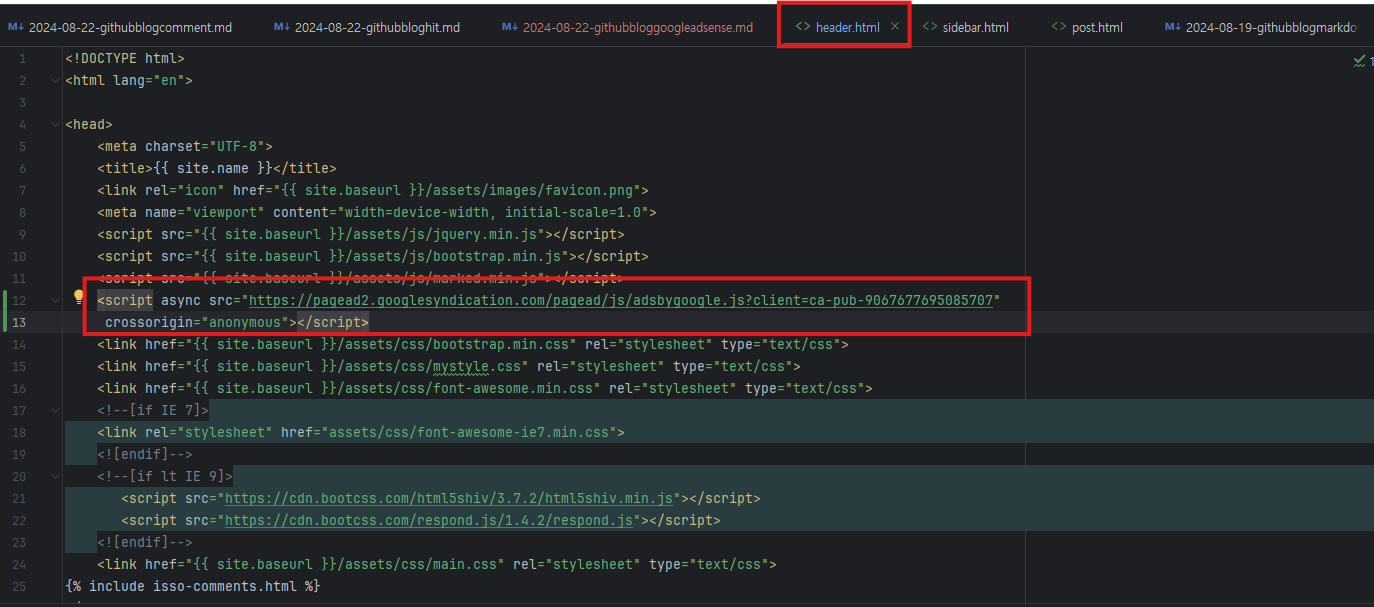Viewport: 1374px width, 607px height.
Task: Click '{{ site.name }}' inside the title tag
Action: 213,168
